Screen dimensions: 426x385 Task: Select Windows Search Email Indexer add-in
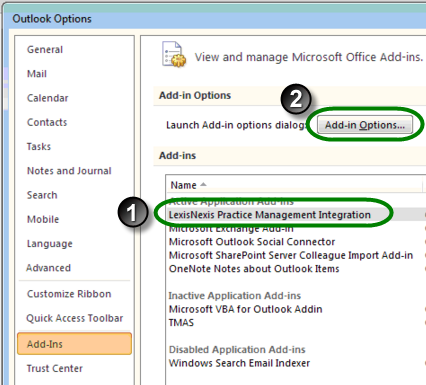(x=239, y=363)
